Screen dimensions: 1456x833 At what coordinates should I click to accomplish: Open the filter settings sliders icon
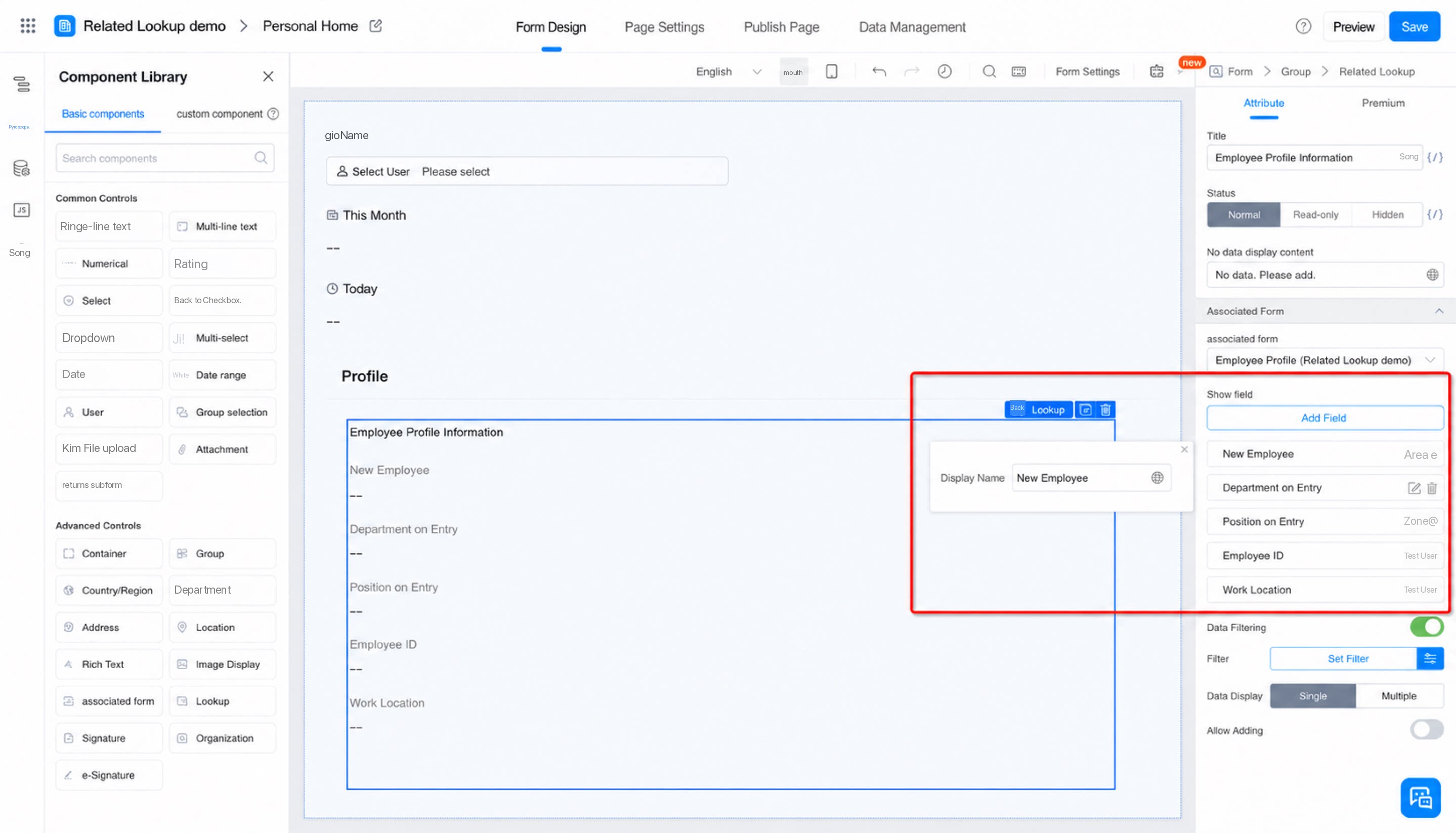[x=1430, y=658]
